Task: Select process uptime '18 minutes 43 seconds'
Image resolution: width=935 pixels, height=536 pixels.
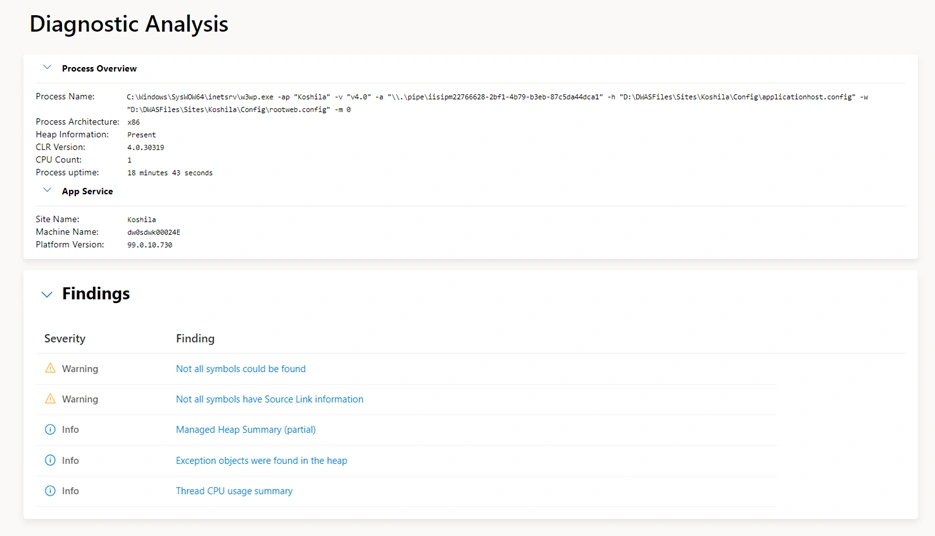Action: pos(170,173)
